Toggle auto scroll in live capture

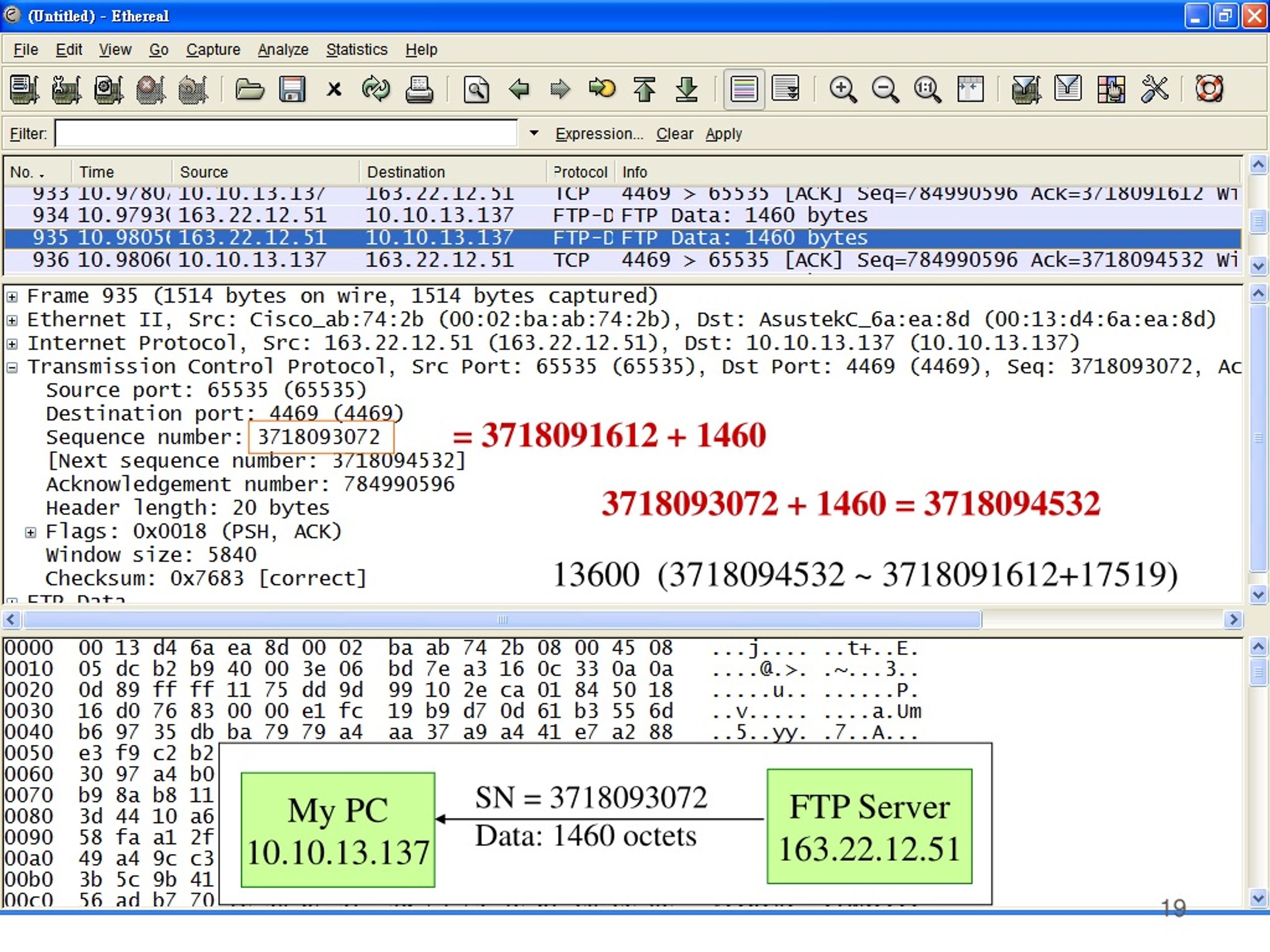click(785, 89)
